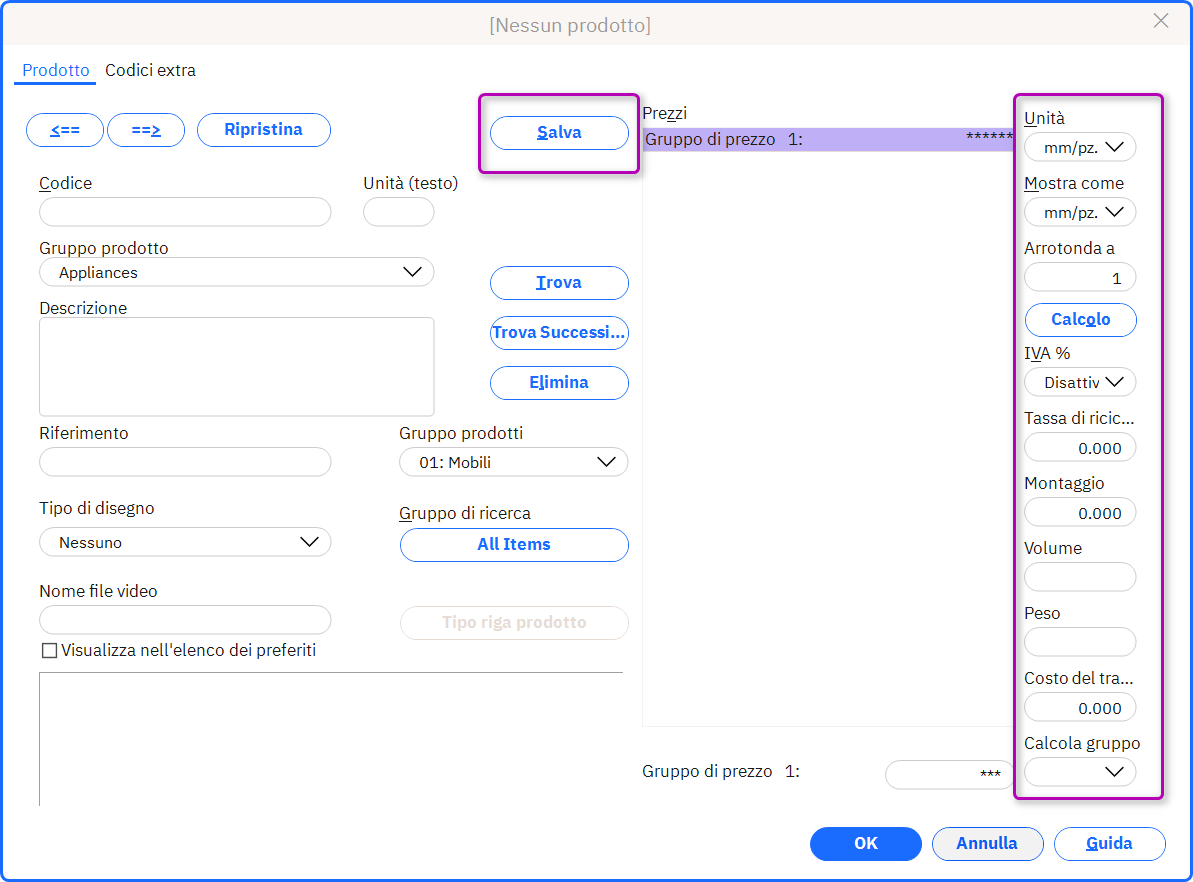Click into the Codice input field
1193x882 pixels.
185,212
